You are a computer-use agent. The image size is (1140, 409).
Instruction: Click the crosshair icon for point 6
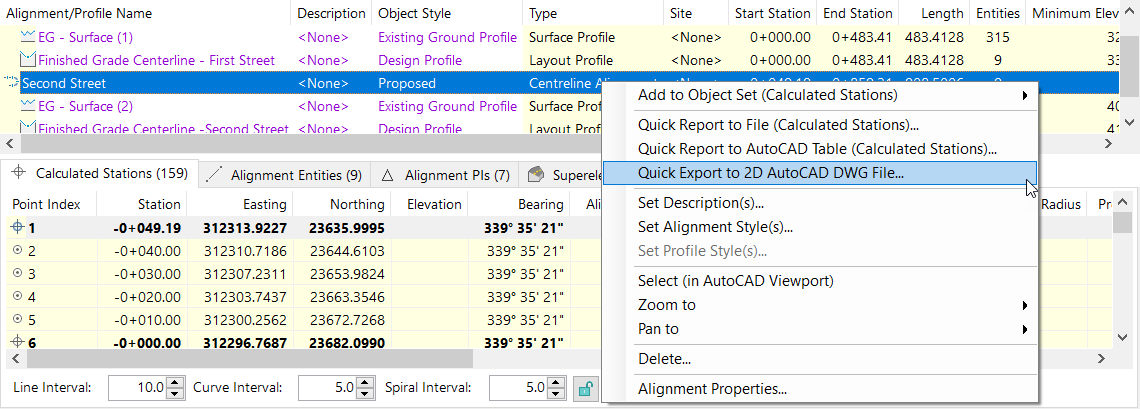point(17,343)
